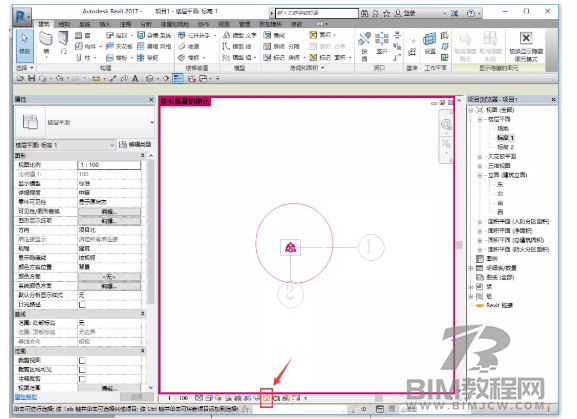
Task: Switch to the 注释 (Annotate) ribbon tab
Action: [x=125, y=24]
